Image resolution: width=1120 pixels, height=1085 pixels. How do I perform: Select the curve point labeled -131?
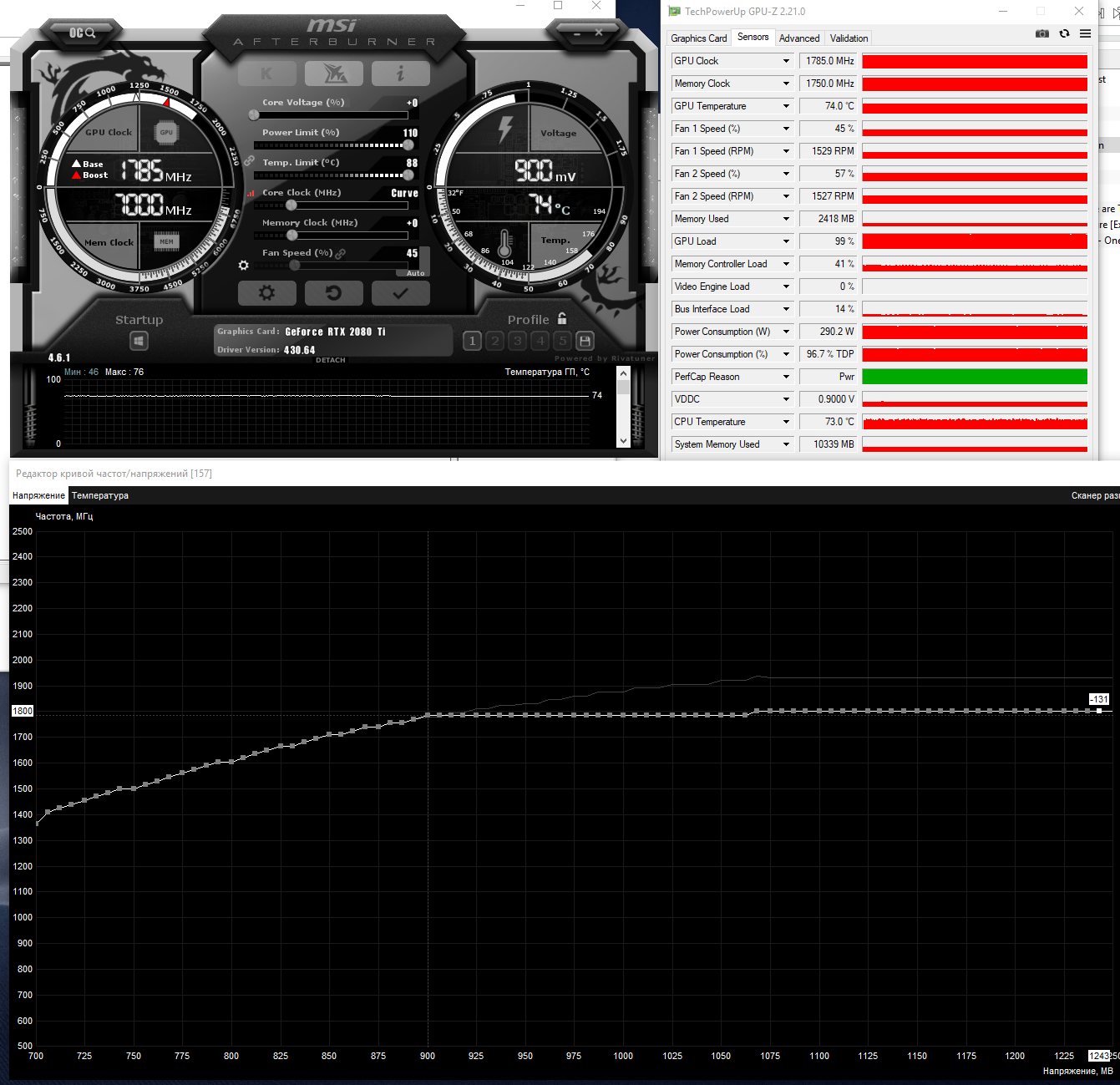(x=1099, y=710)
